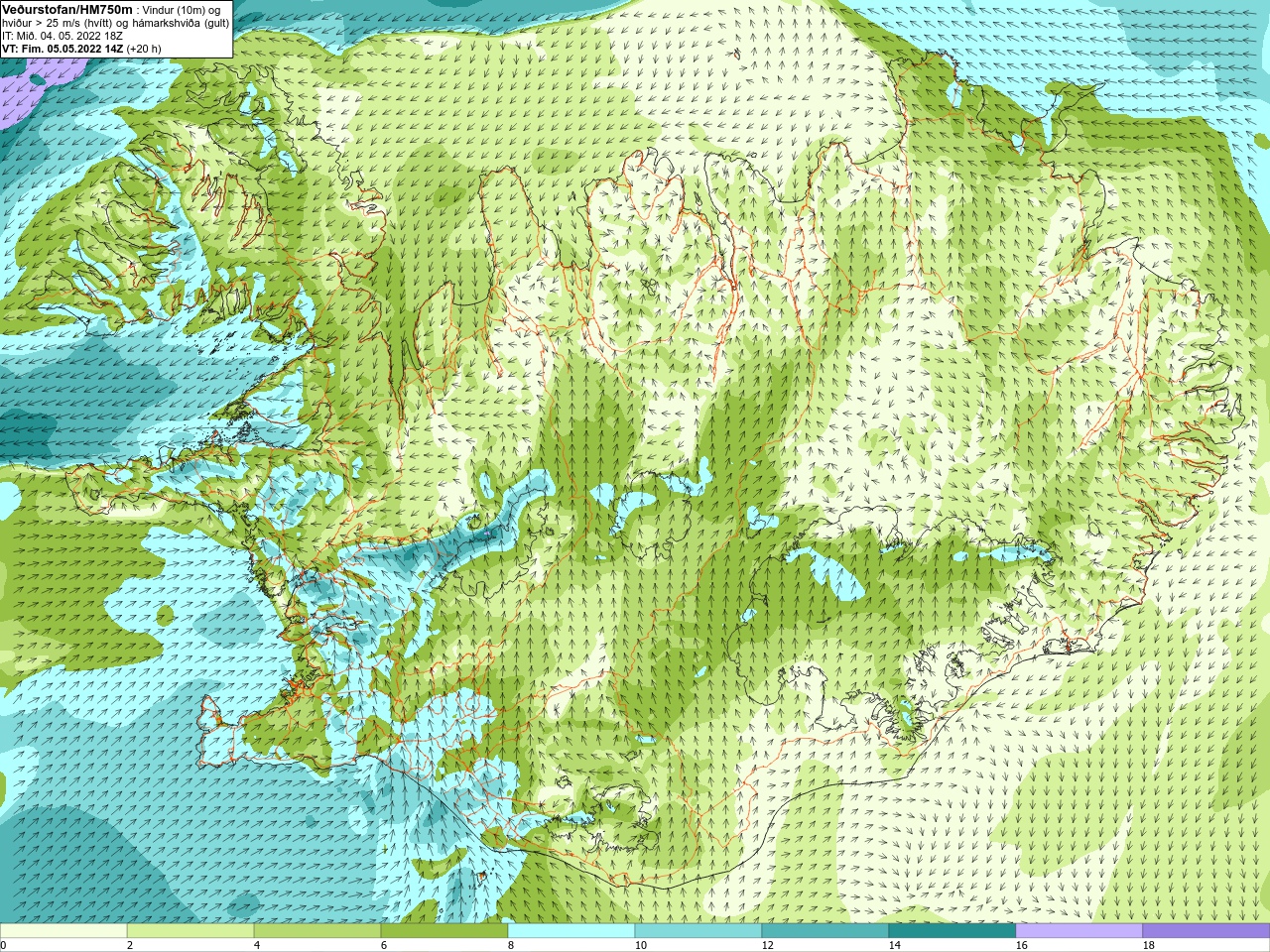Select the light purple 16–18 m/s legend swatch
The width and height of the screenshot is (1270, 952).
(x=1079, y=931)
